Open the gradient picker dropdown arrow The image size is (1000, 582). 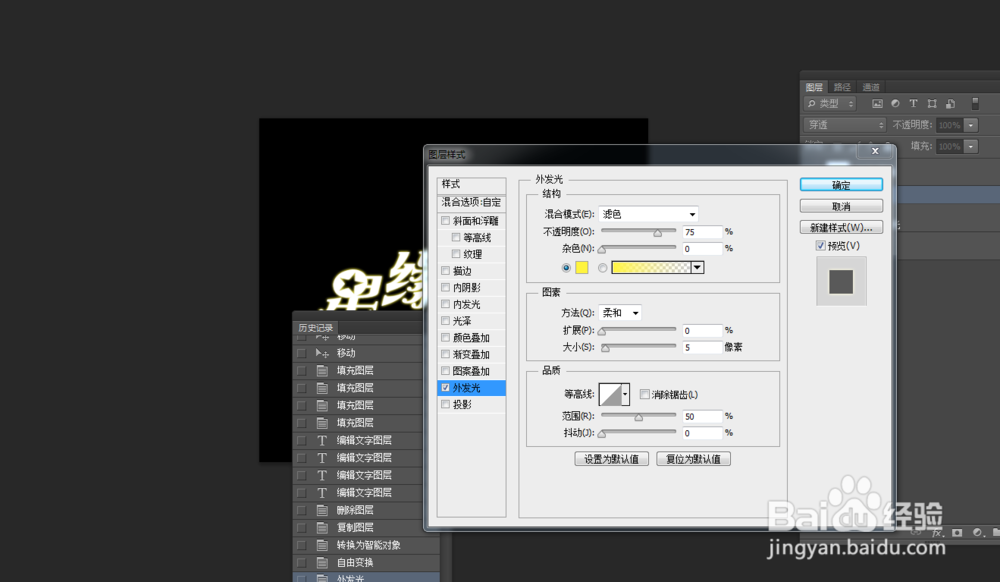(x=696, y=267)
